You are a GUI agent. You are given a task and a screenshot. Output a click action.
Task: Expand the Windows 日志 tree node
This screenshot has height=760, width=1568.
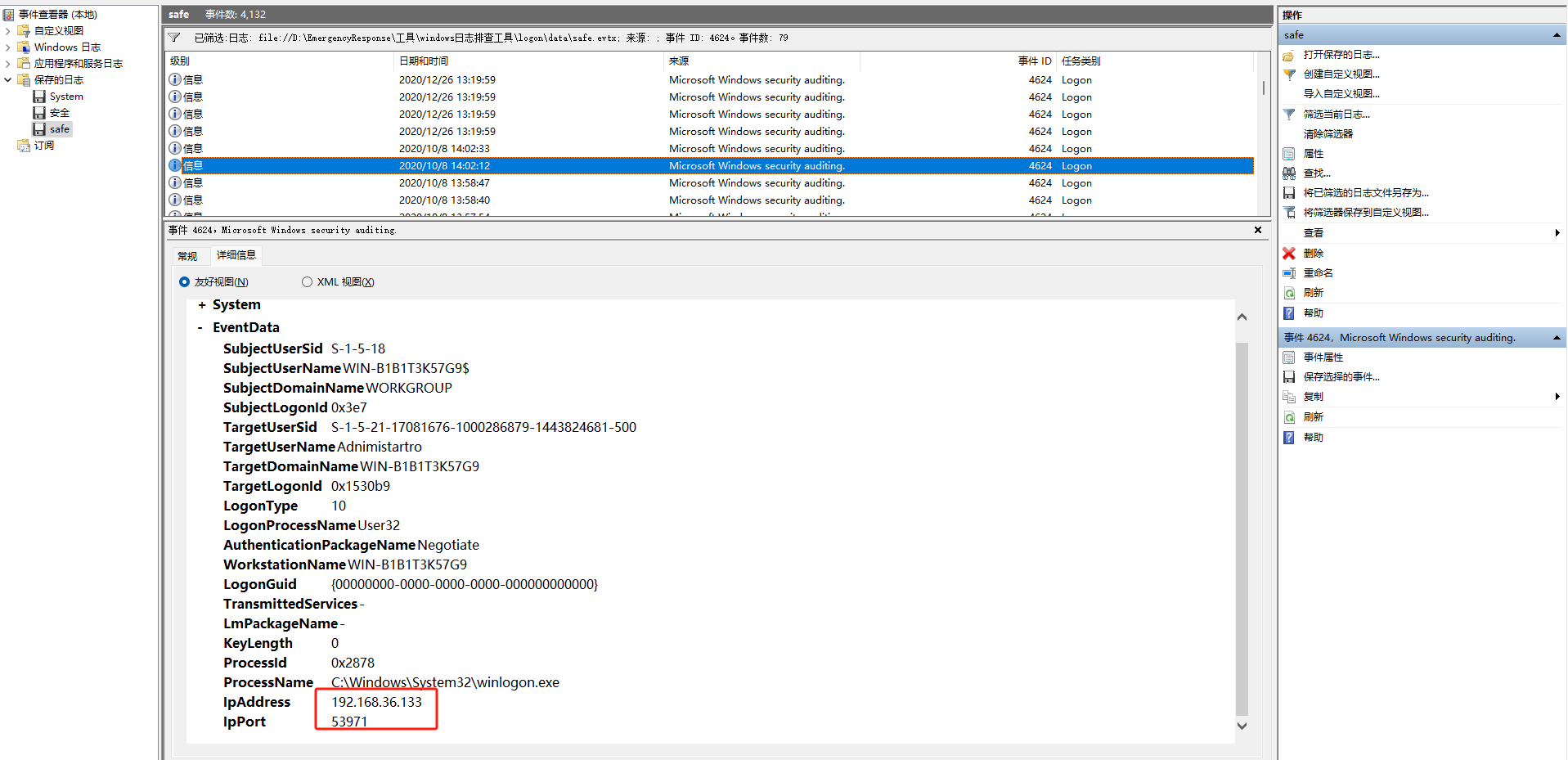(8, 47)
